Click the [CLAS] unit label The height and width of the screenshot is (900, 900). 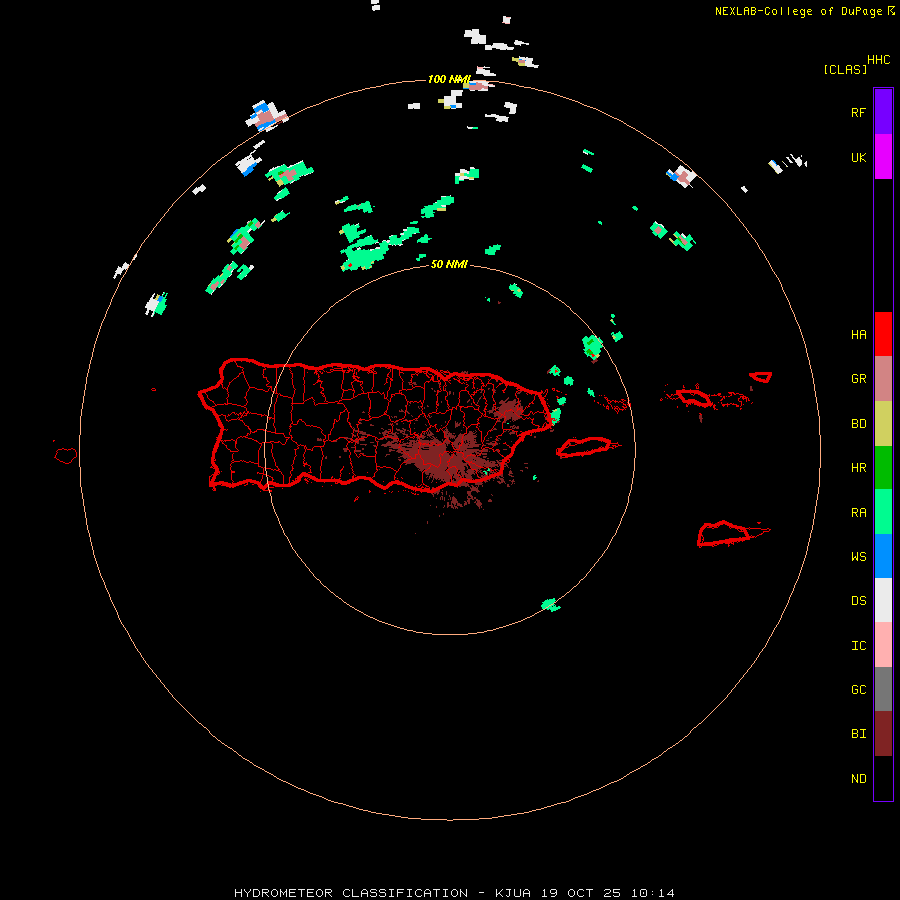pos(845,69)
